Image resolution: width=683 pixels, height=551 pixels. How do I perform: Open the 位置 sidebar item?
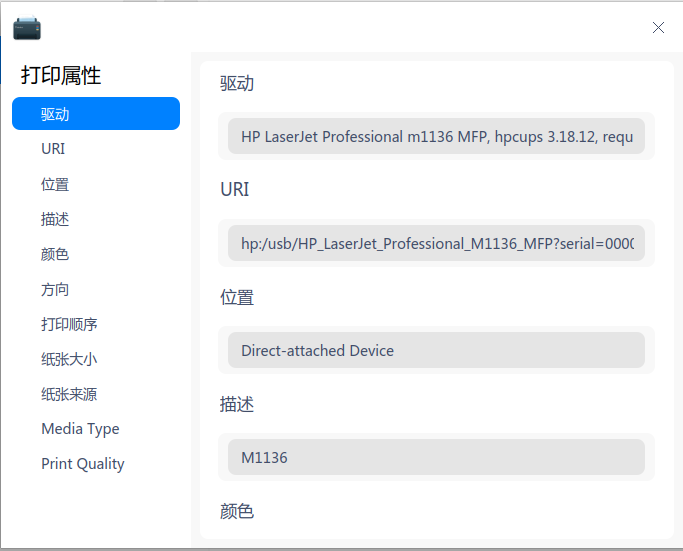(x=55, y=184)
